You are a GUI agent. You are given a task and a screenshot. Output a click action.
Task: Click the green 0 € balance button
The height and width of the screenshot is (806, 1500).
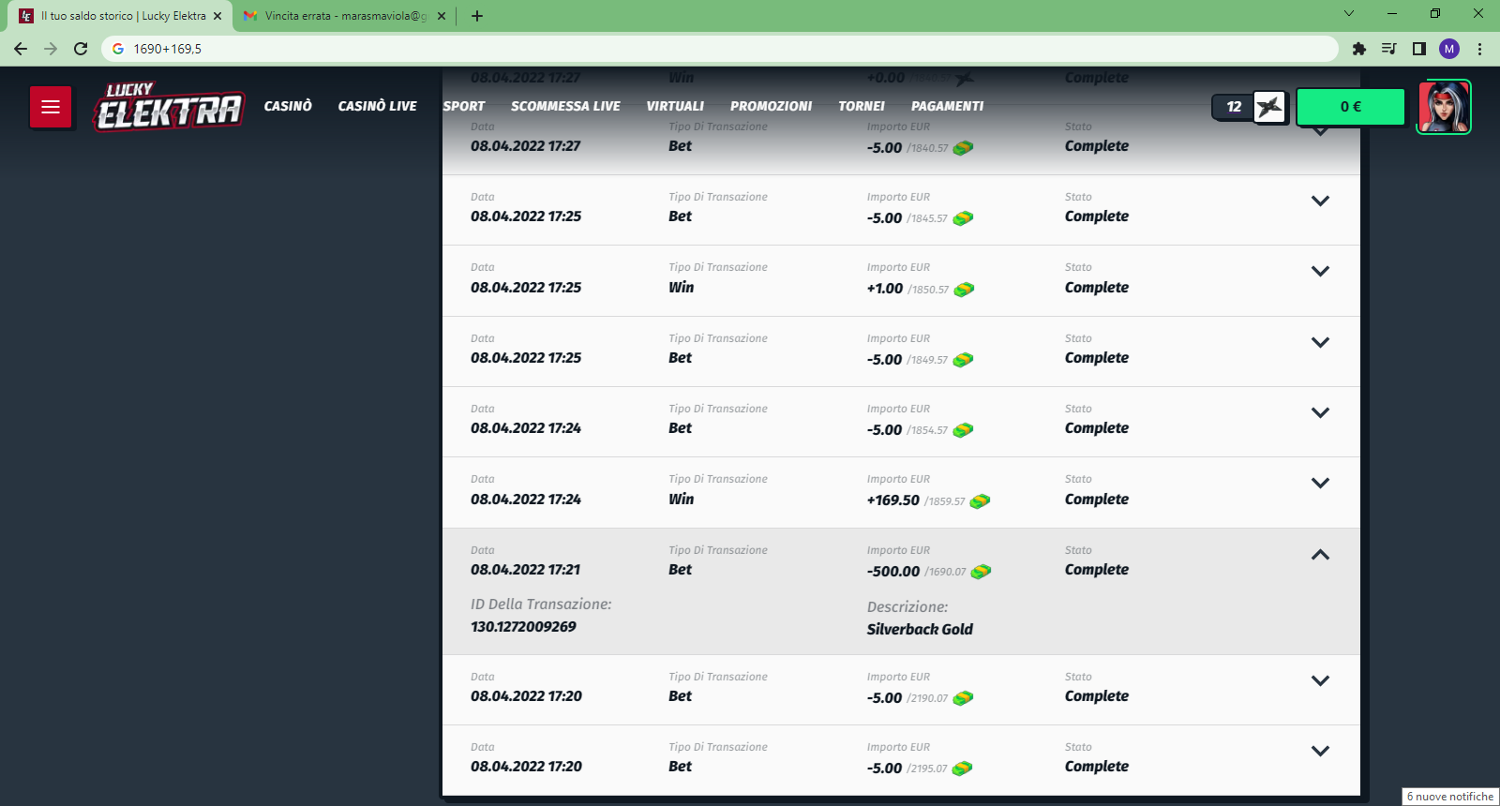coord(1350,107)
